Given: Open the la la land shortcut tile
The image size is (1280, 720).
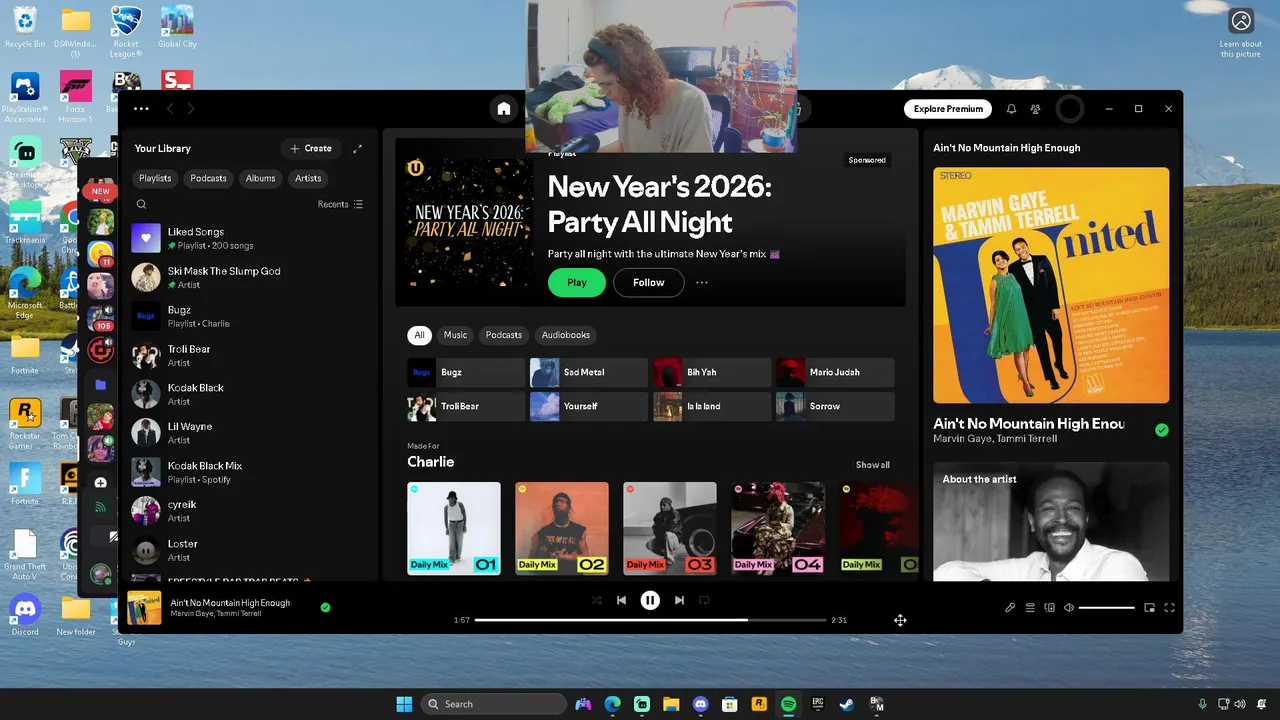Looking at the screenshot, I should pos(712,406).
